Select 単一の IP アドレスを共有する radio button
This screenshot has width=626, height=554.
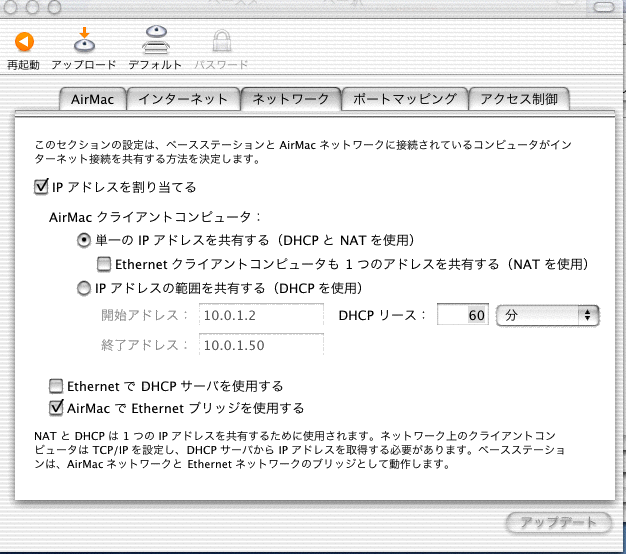click(x=83, y=241)
